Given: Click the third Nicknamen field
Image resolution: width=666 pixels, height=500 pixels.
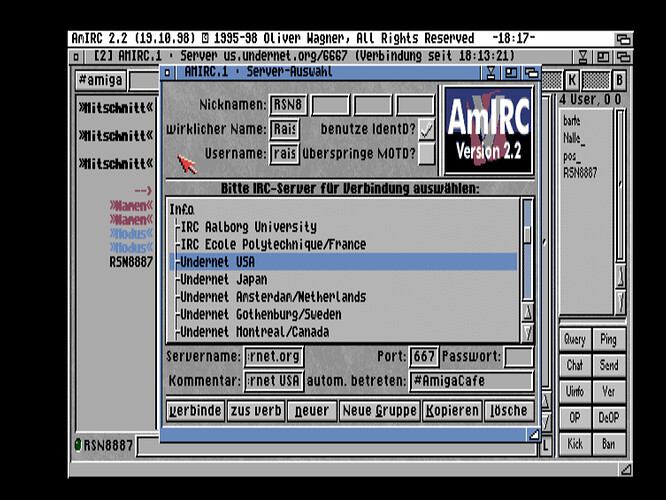Looking at the screenshot, I should click(x=373, y=105).
